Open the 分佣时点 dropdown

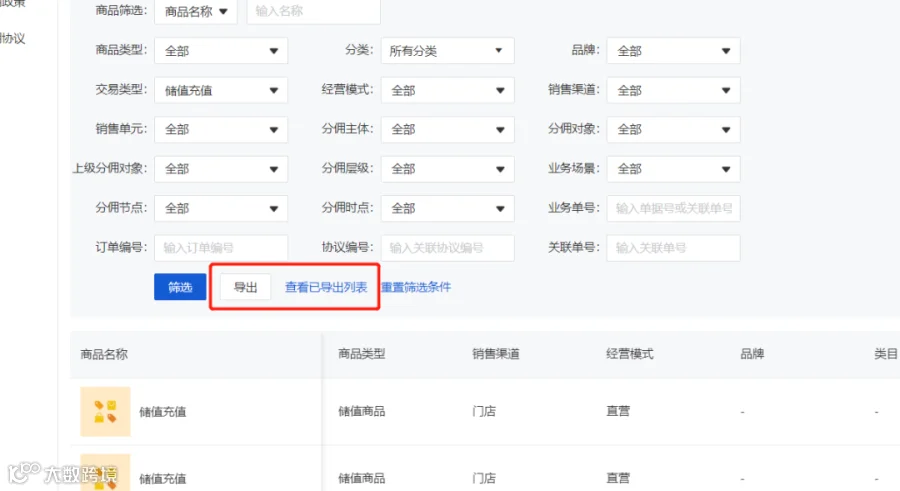(448, 208)
